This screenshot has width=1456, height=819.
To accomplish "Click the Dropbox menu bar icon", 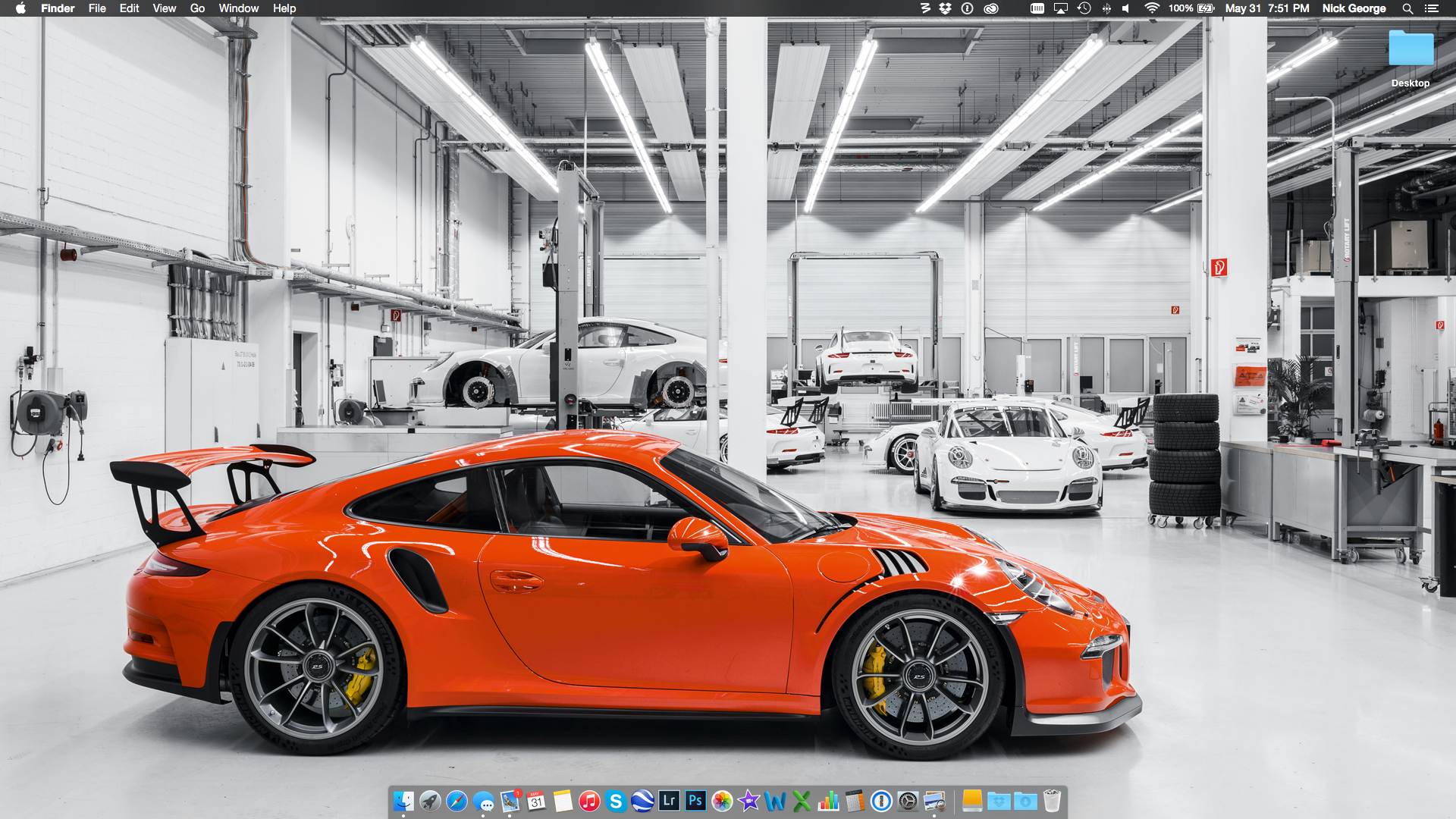I will [945, 8].
